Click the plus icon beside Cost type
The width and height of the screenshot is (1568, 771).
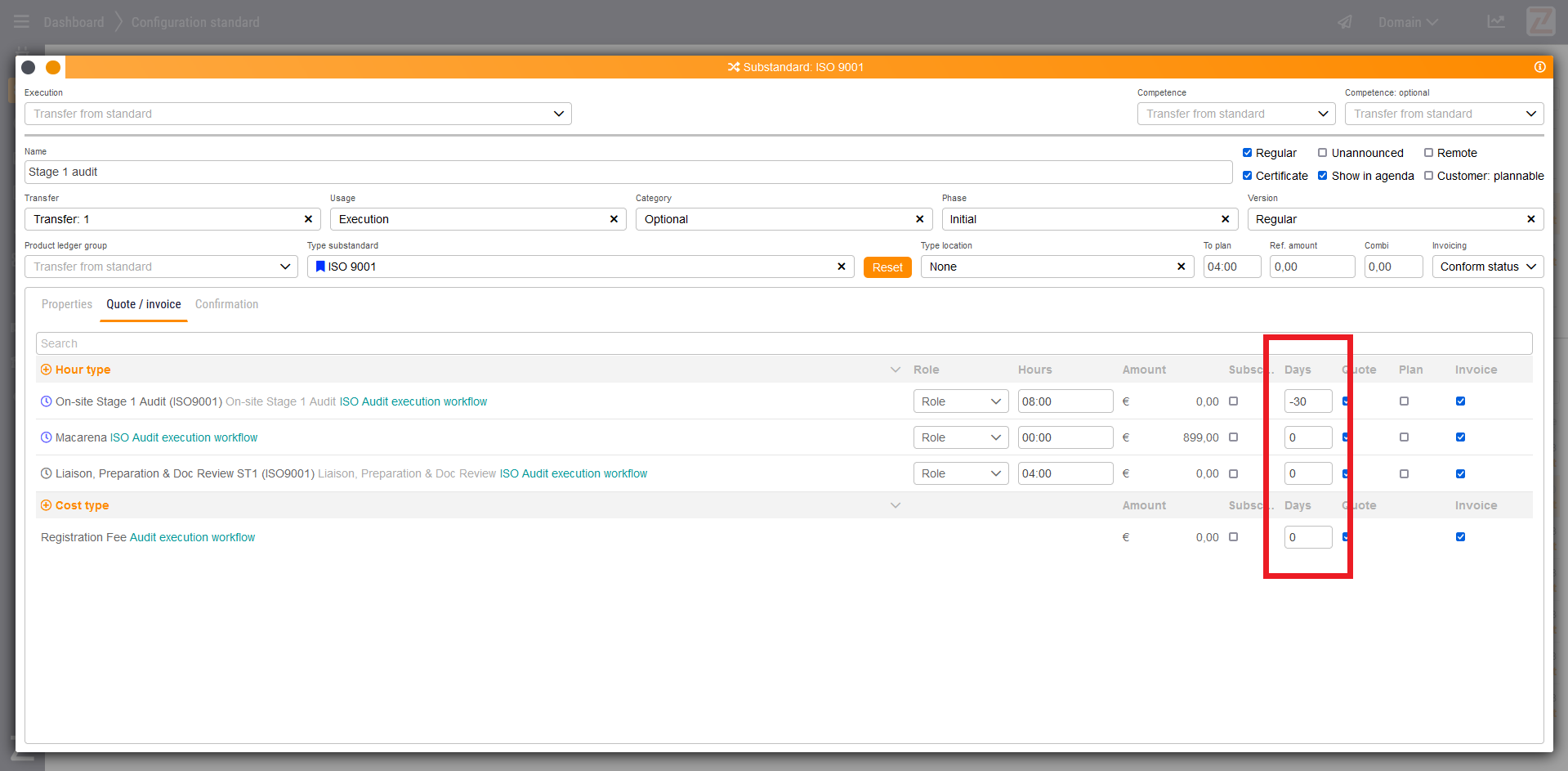[x=47, y=505]
